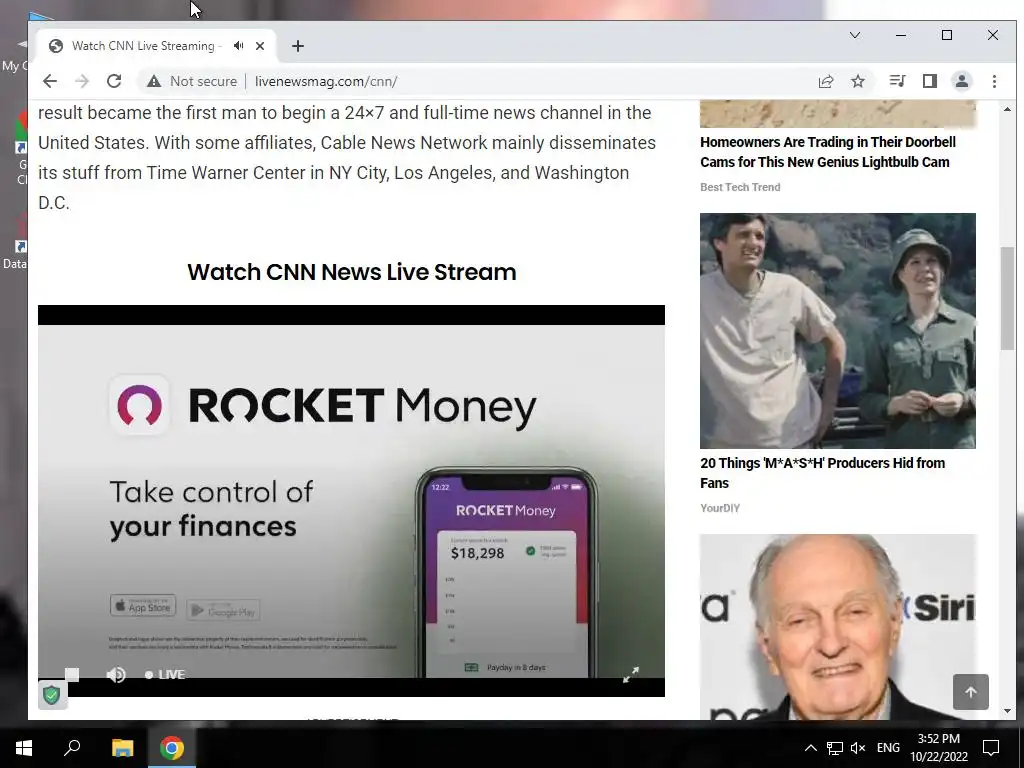Click the page vertical scrollbar thumb
1024x768 pixels.
(1007, 298)
